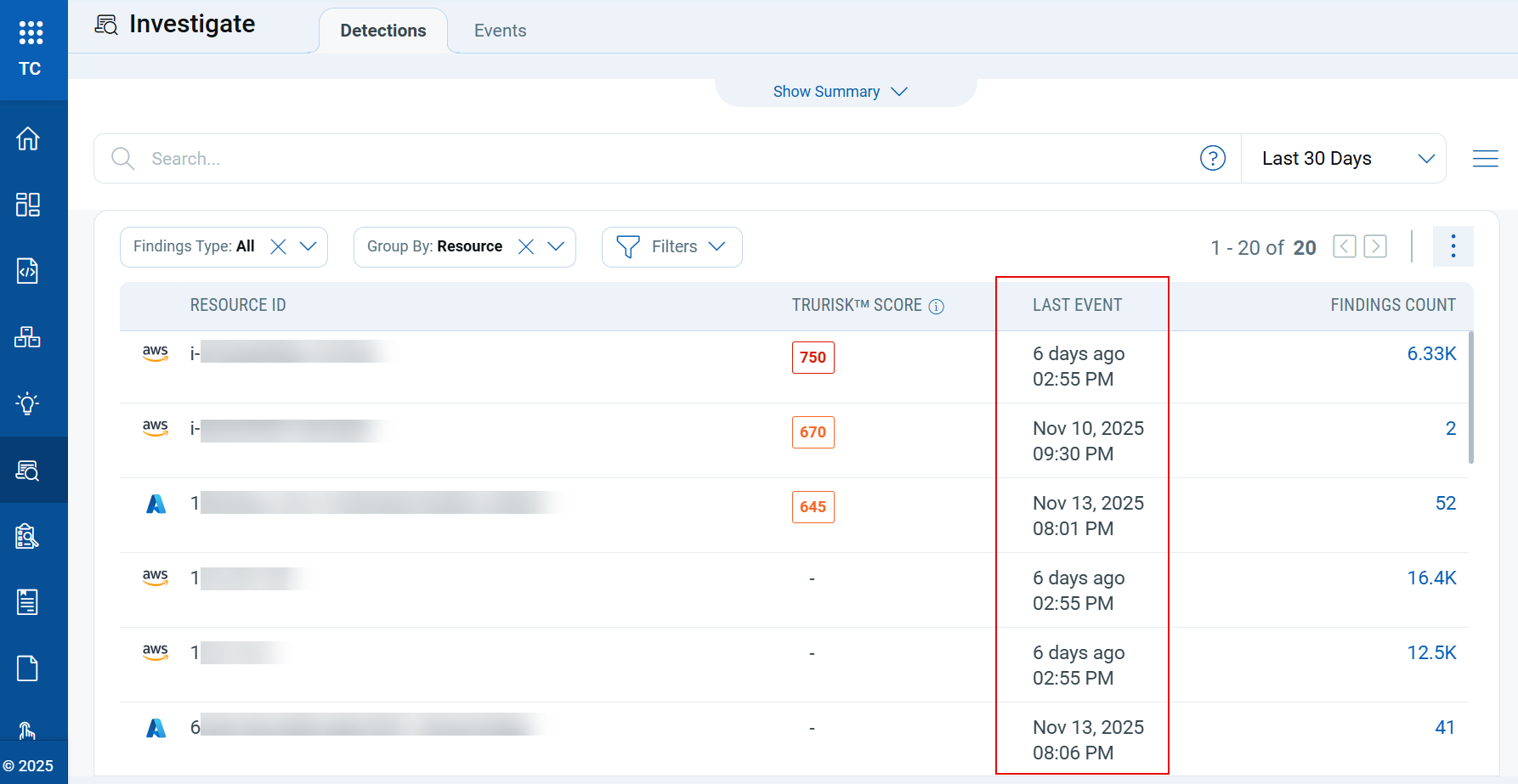
Task: Expand the Group By dropdown
Action: click(x=556, y=246)
